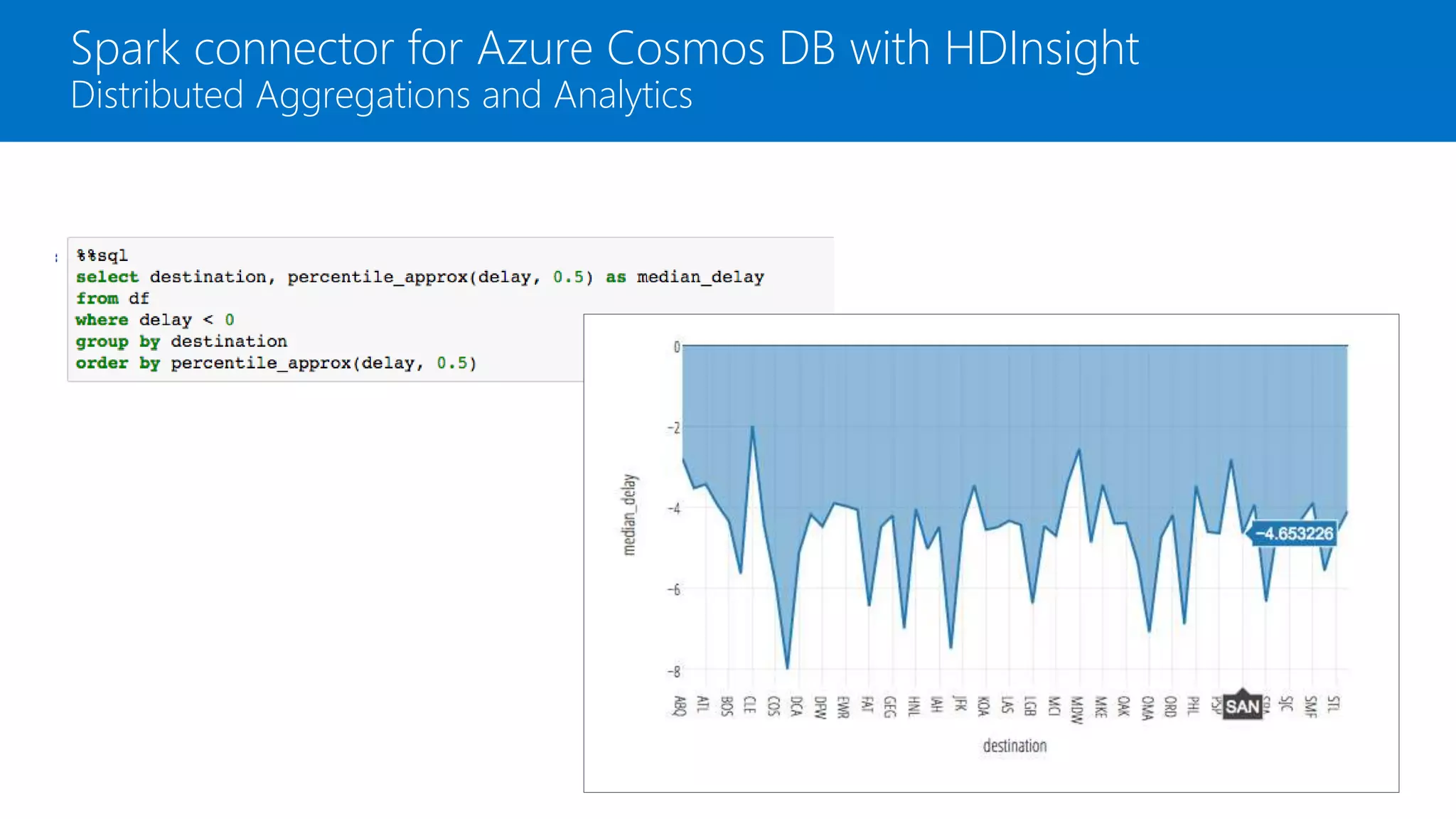1456x819 pixels.
Task: Click the KOA axis label
Action: click(x=983, y=706)
